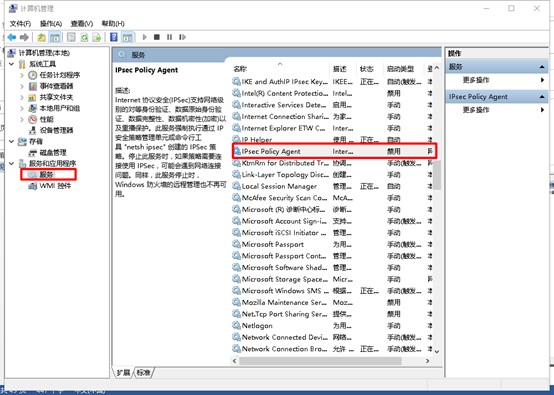This screenshot has width=554, height=395.
Task: Expand the 本地用户和组 node
Action: click(22, 108)
